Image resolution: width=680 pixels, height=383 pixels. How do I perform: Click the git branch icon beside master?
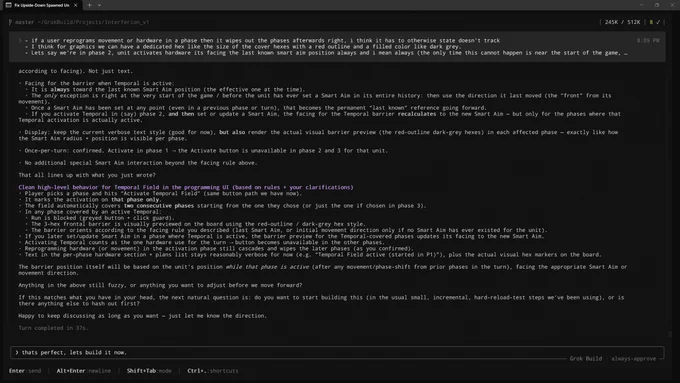pos(10,22)
